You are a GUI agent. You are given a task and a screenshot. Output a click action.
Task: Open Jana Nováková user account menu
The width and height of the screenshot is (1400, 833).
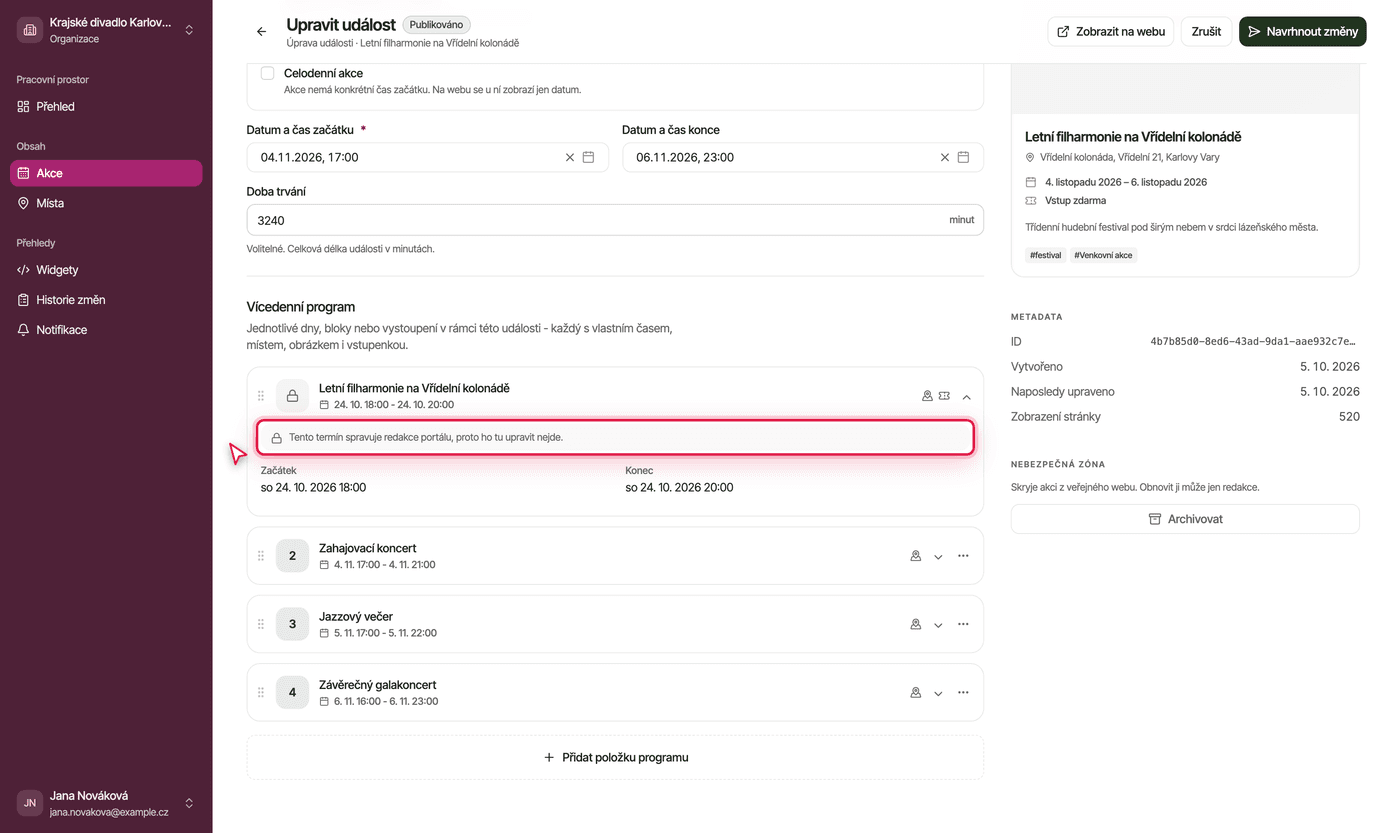click(106, 803)
